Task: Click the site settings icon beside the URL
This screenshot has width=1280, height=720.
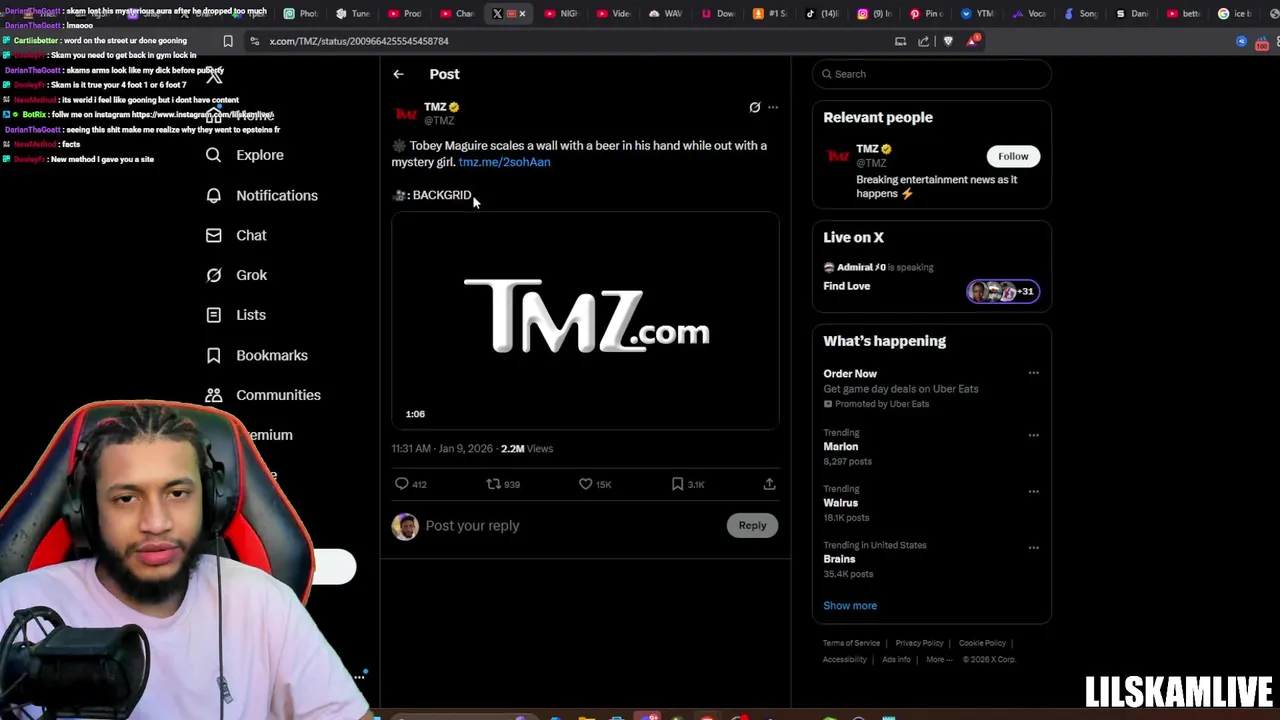Action: click(255, 41)
